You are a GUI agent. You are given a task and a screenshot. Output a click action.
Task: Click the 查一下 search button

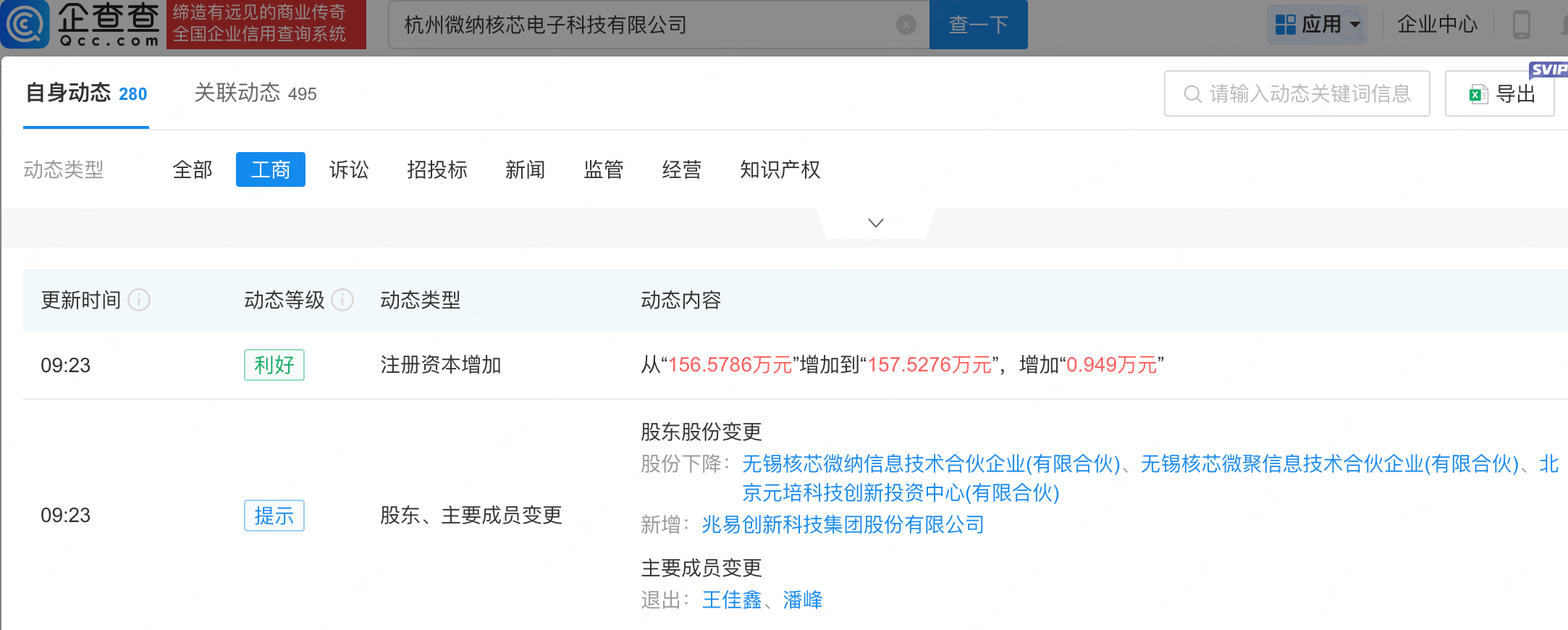tap(978, 25)
